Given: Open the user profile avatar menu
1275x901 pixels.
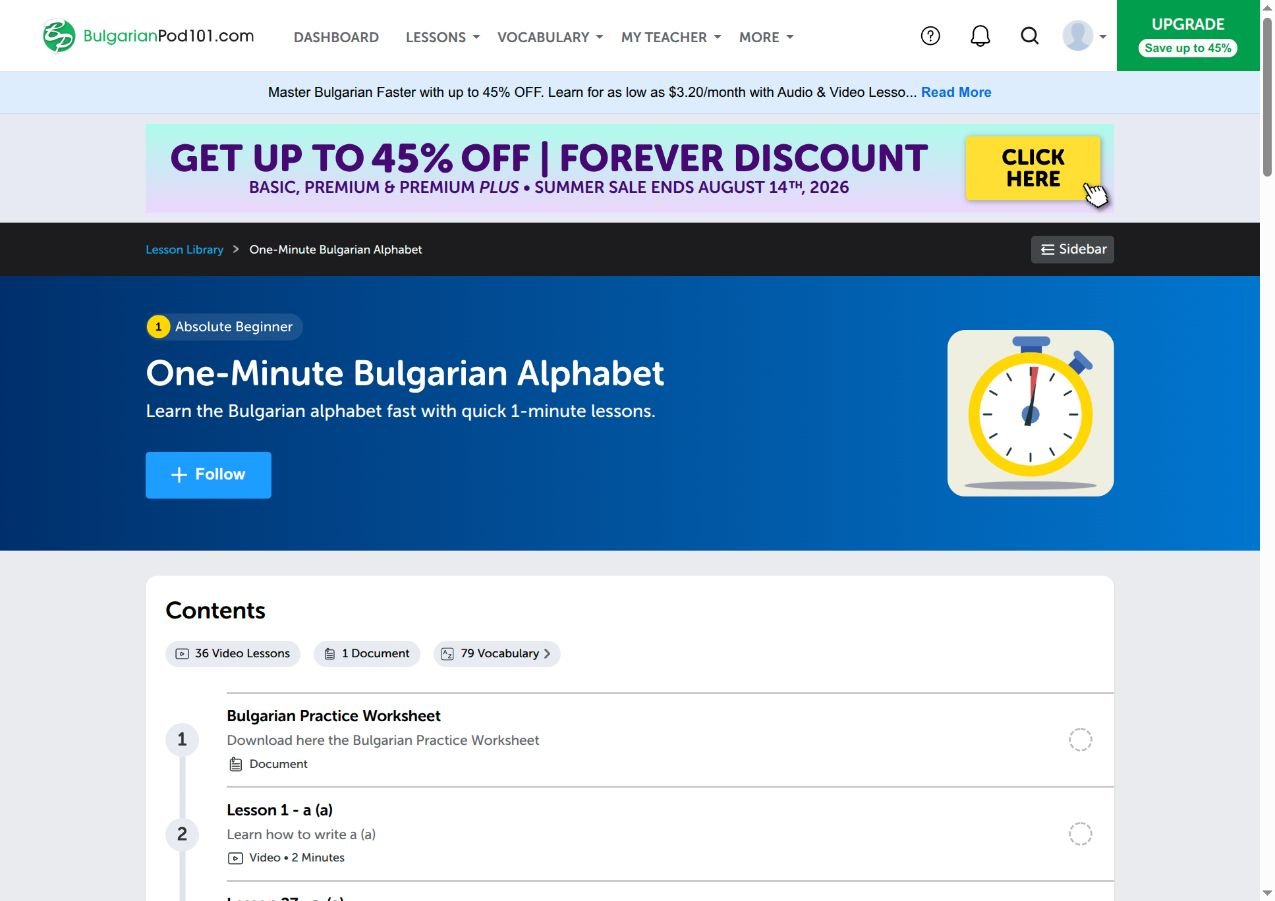Looking at the screenshot, I should coord(1084,36).
